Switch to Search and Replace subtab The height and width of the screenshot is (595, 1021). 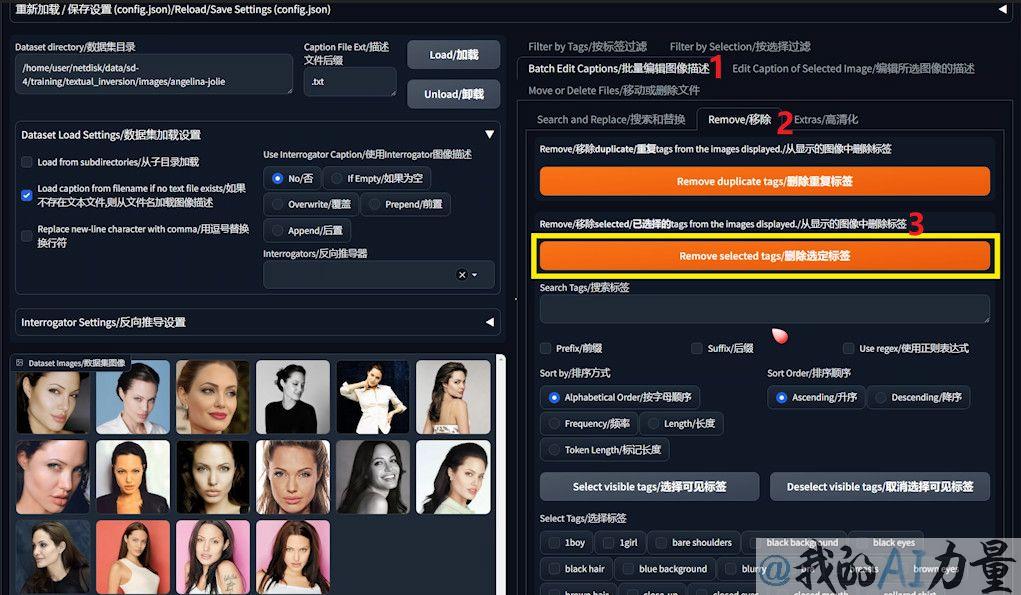(611, 119)
